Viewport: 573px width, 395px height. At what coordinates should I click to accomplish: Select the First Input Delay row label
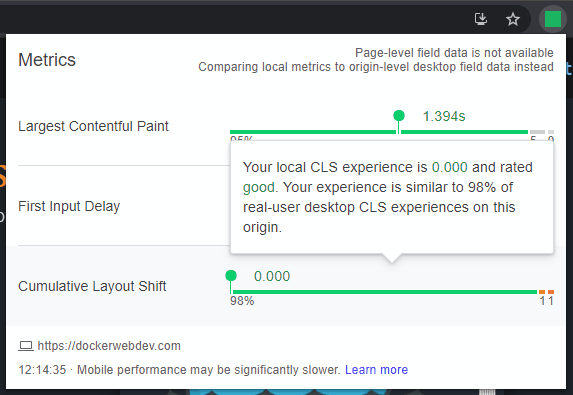pyautogui.click(x=69, y=206)
